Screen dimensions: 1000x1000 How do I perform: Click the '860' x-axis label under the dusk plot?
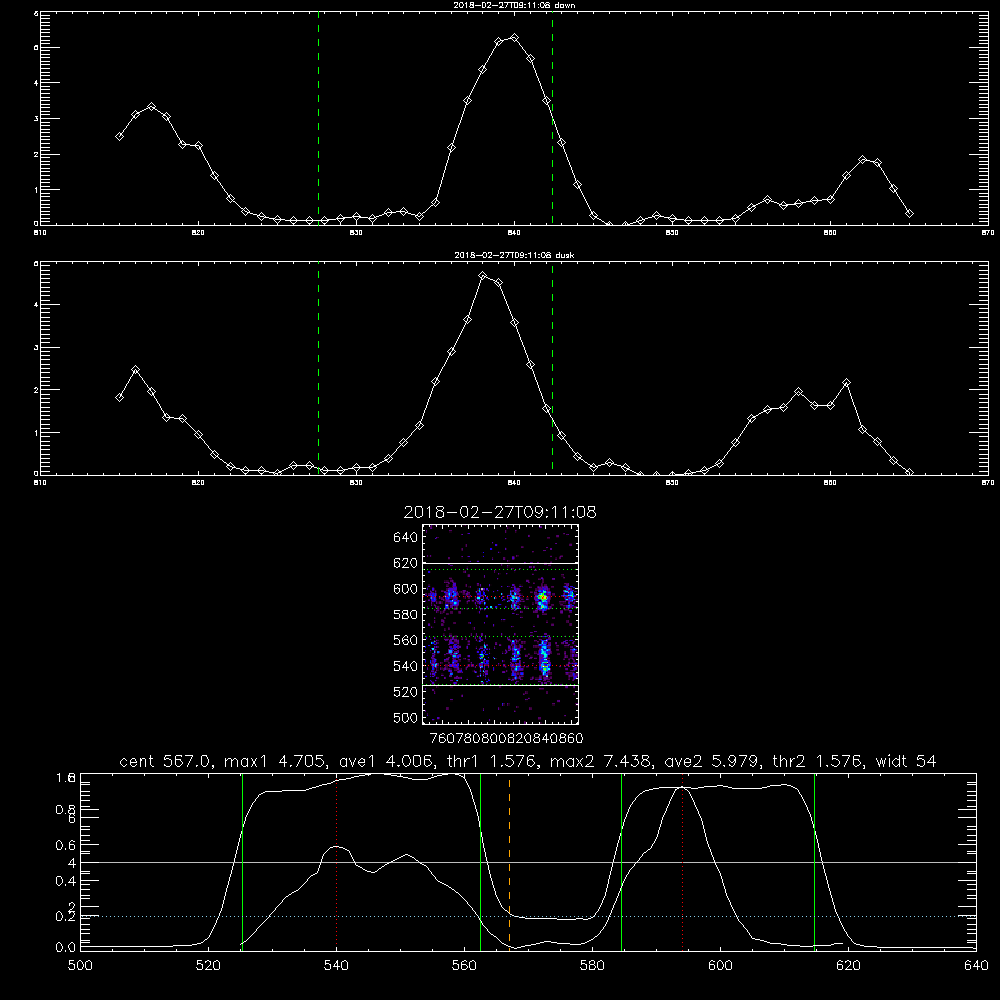(x=830, y=483)
